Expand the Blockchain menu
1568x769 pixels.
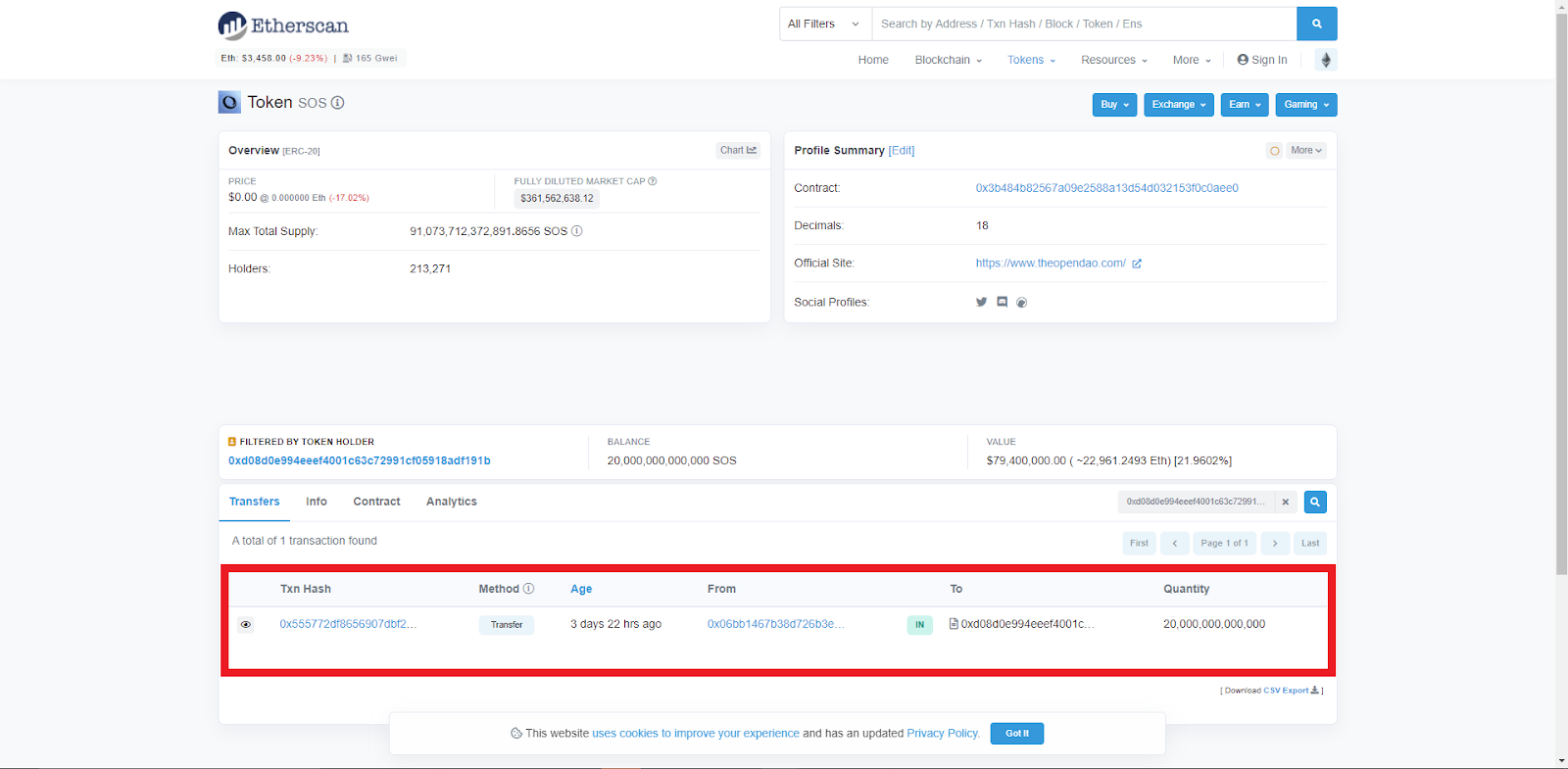tap(948, 60)
